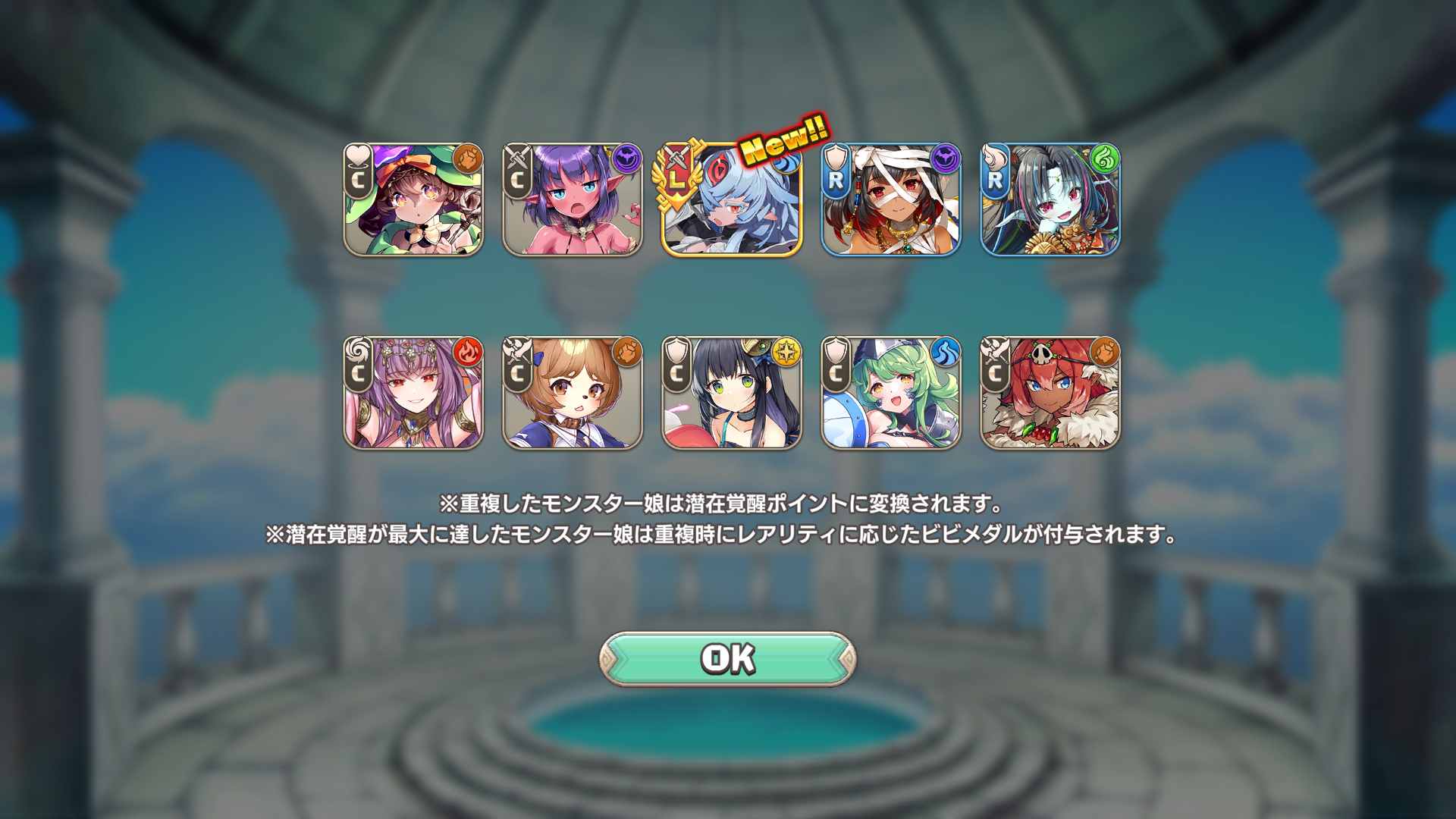1456x819 pixels.
Task: Click the fire element icon on dancer card
Action: click(468, 352)
